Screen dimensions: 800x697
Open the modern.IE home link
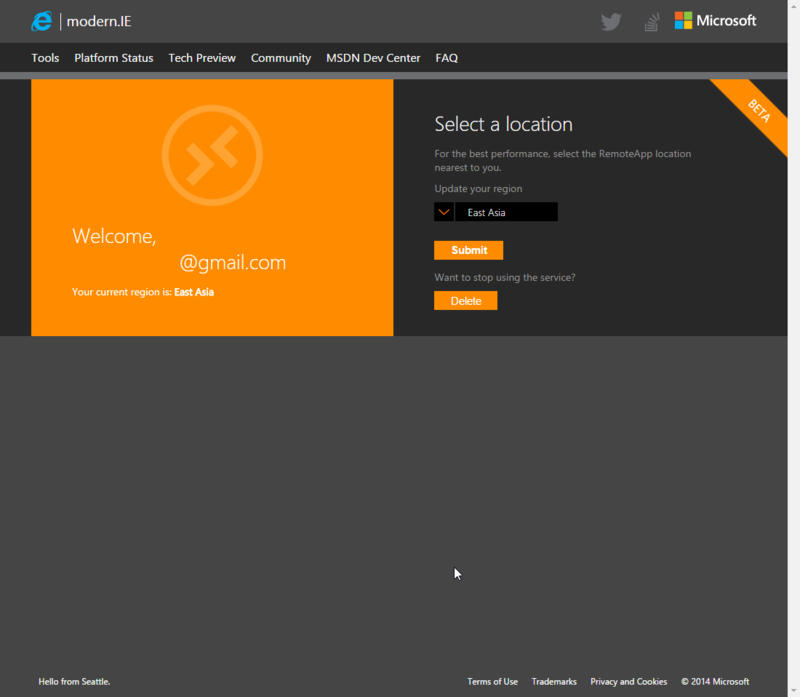pos(99,21)
